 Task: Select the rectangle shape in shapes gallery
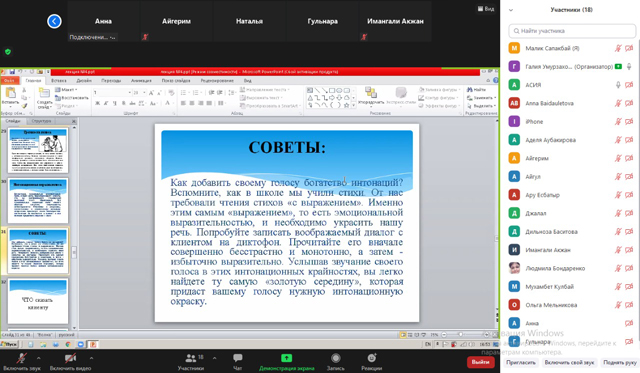pos(331,91)
